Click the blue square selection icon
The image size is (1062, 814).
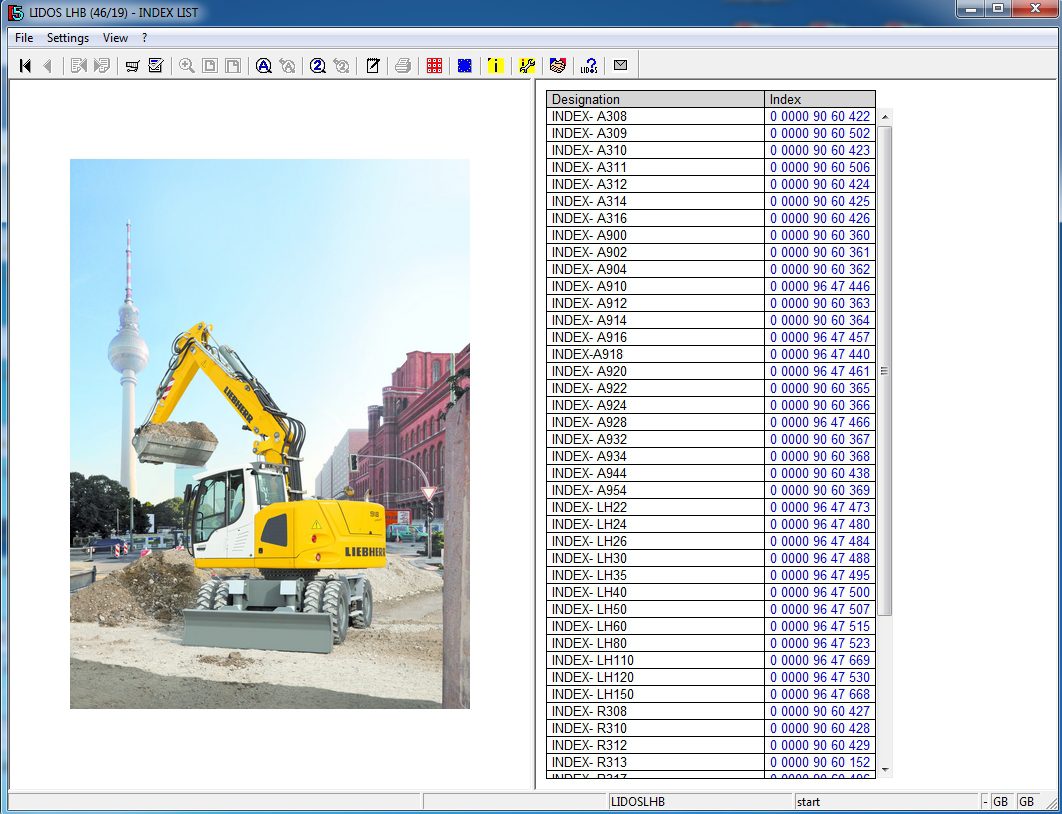click(464, 66)
